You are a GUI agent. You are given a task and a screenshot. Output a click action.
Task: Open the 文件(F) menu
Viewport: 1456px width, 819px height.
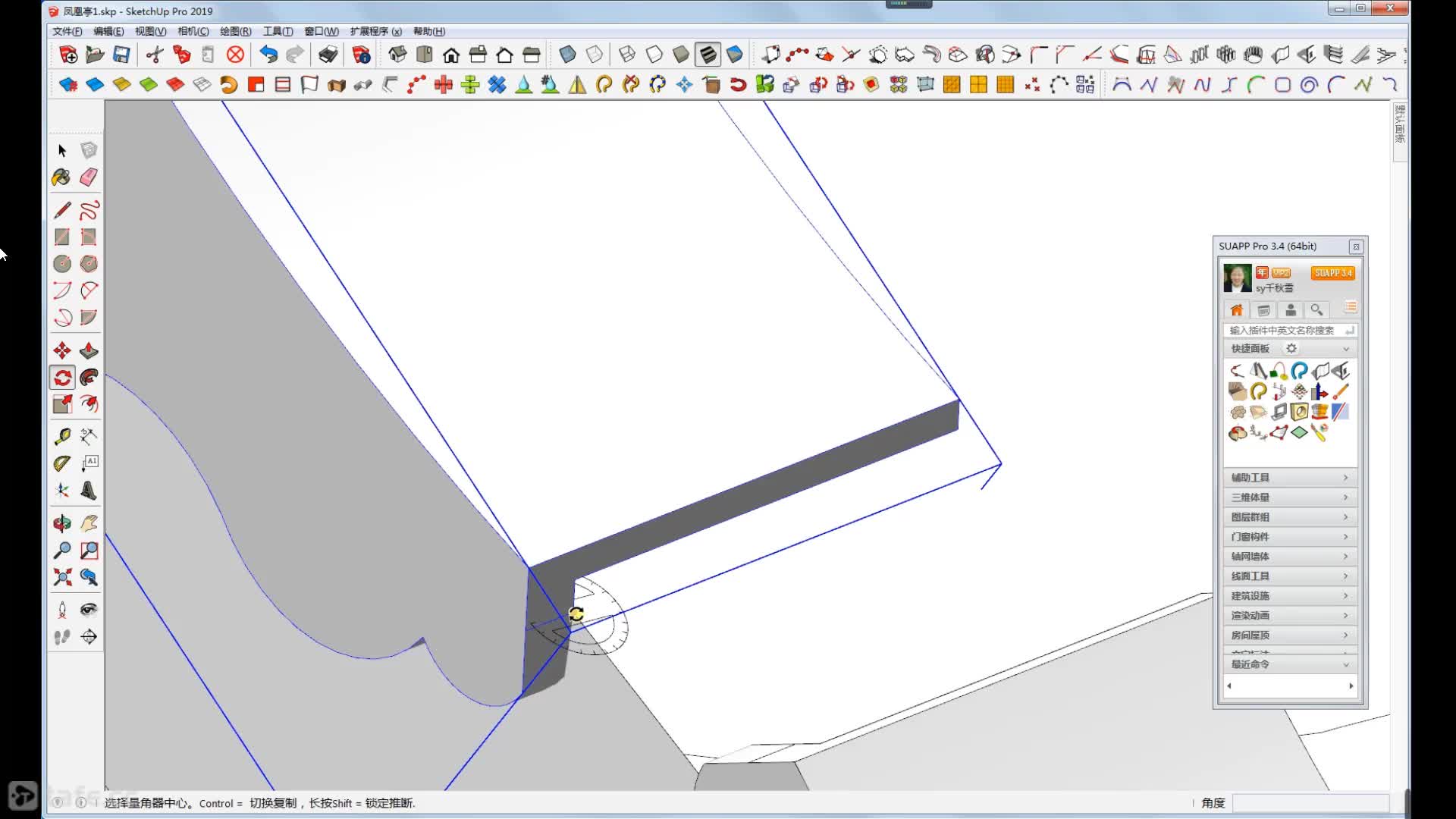(x=67, y=31)
